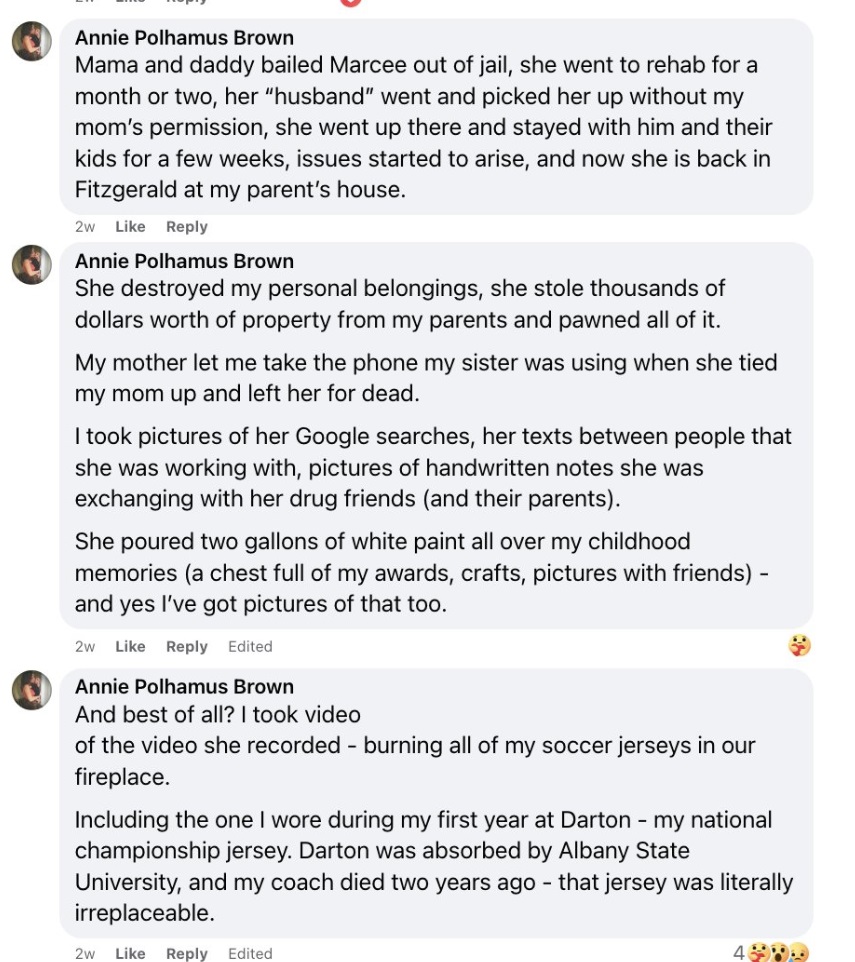Click the Edited label under the third comment
The width and height of the screenshot is (855, 962).
tap(250, 953)
